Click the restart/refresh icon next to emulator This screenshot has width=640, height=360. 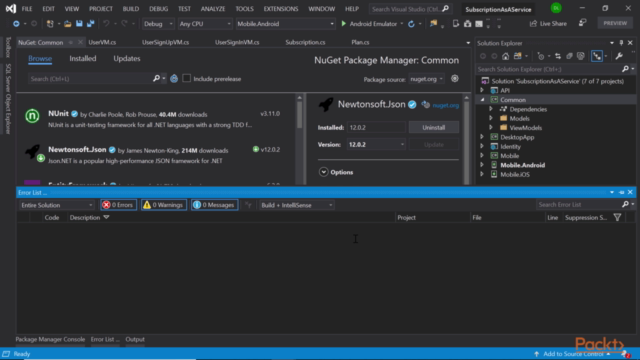[411, 24]
